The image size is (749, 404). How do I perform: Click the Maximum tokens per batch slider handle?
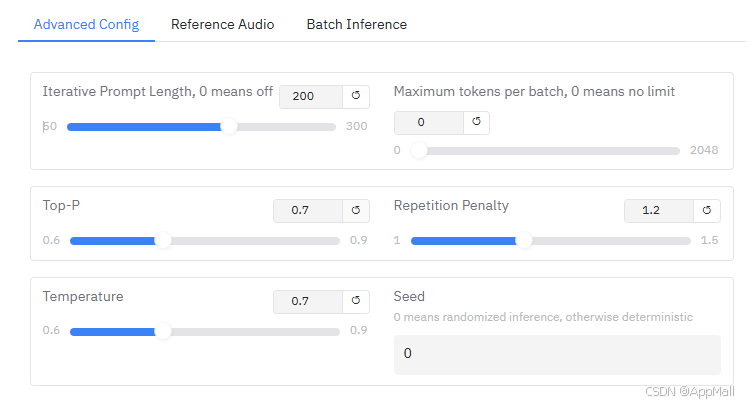419,151
